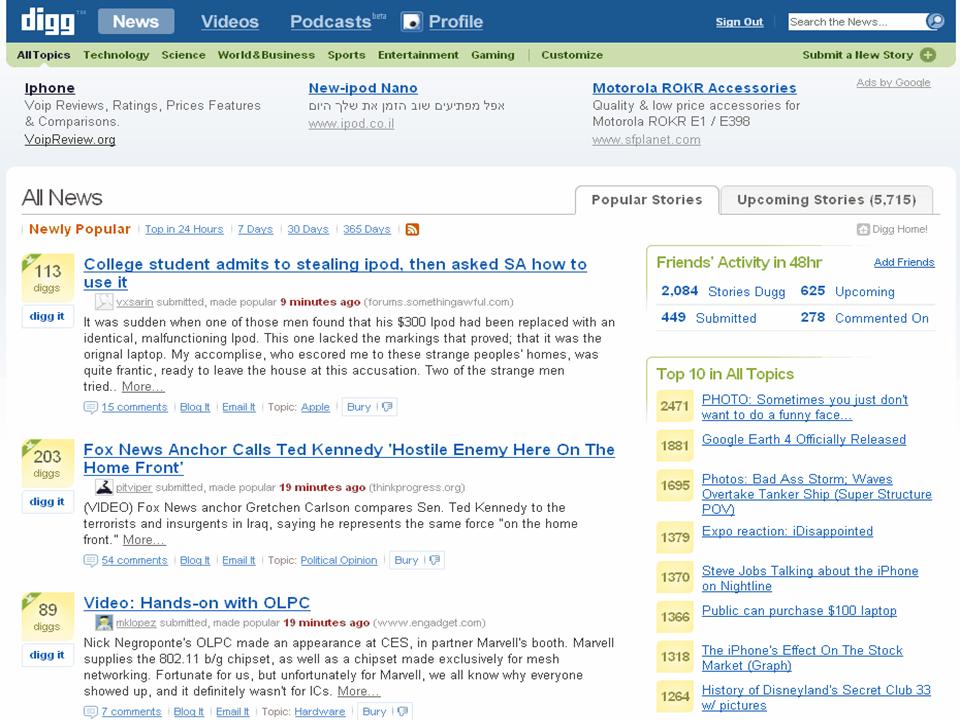960x720 pixels.
Task: Bury the College student ipod story
Action: pos(359,407)
